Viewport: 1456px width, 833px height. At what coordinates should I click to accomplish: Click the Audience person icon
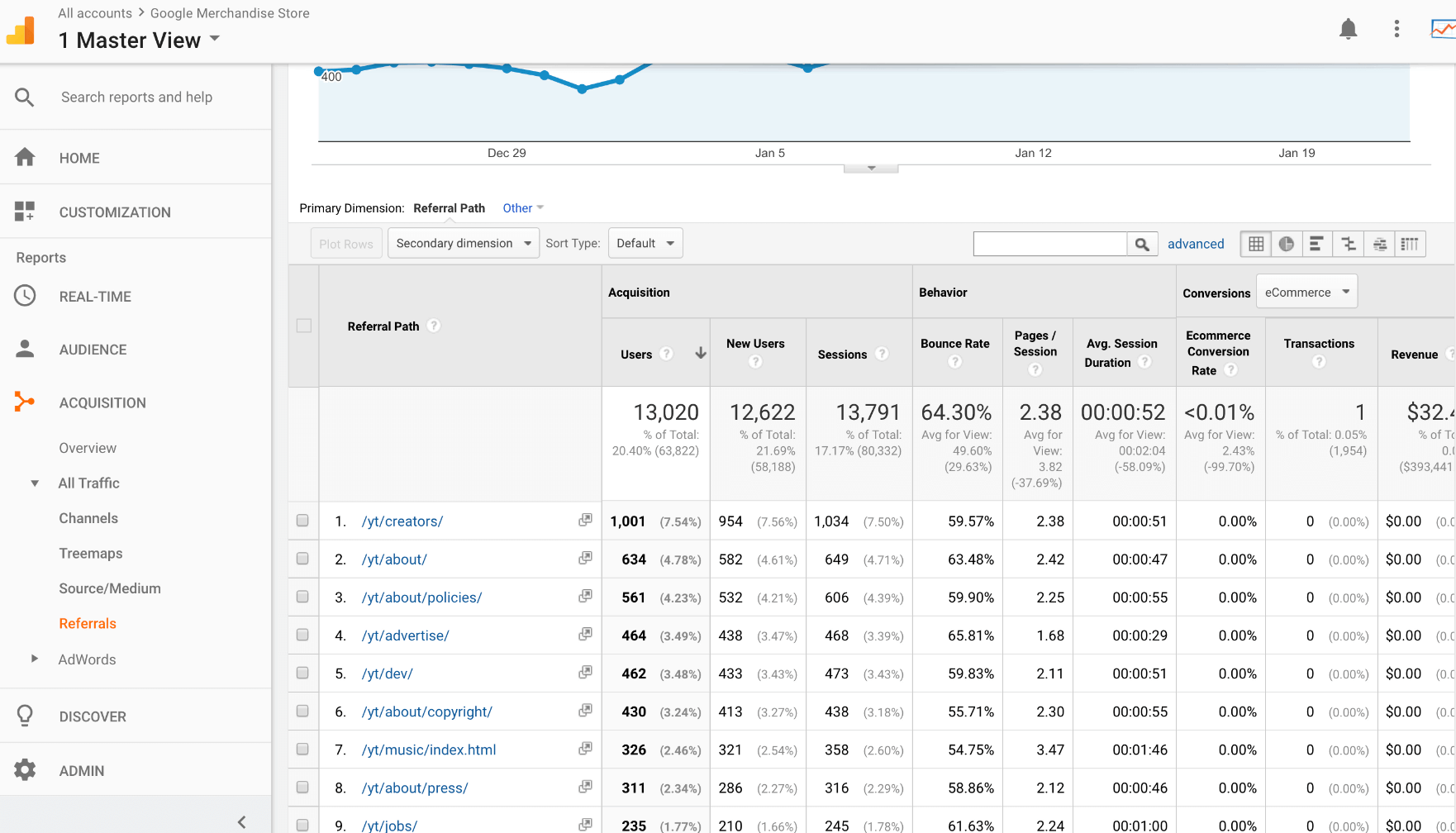coord(25,349)
